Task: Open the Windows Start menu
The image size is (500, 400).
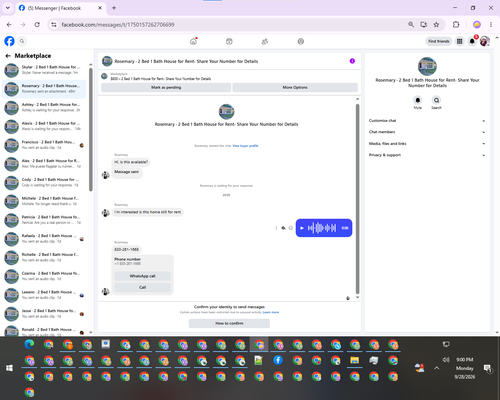Action: (x=9, y=368)
